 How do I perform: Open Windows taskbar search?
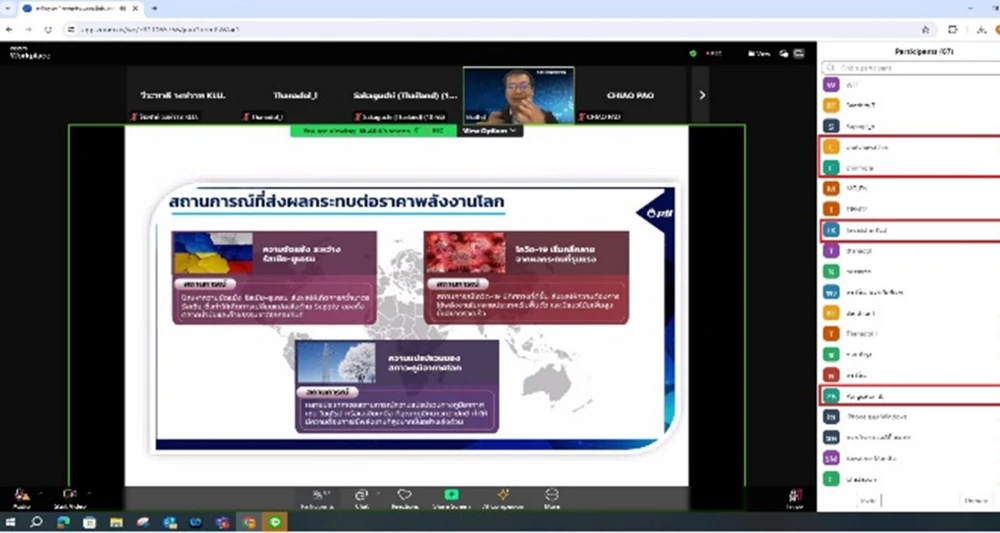[36, 522]
